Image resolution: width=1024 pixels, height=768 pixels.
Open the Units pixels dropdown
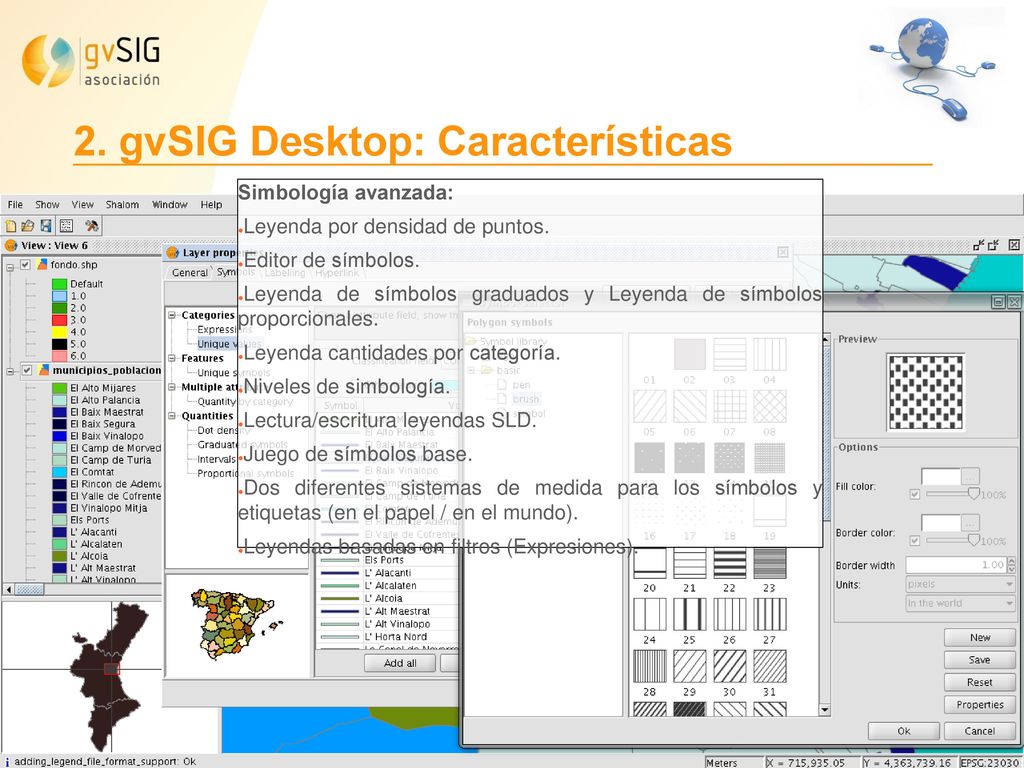960,584
